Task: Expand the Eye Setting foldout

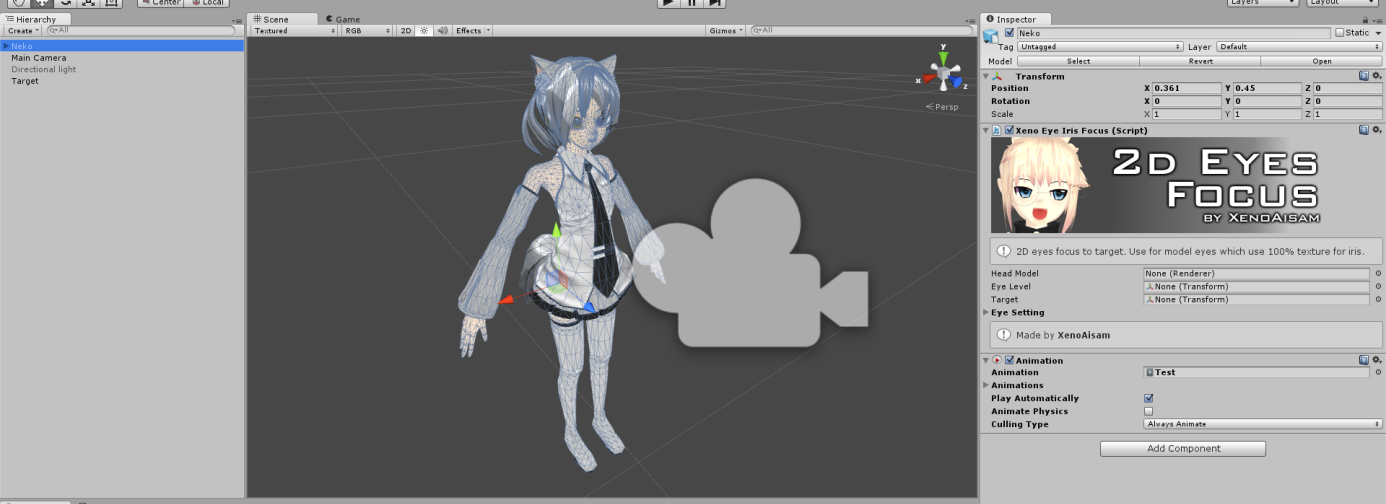Action: (x=987, y=312)
